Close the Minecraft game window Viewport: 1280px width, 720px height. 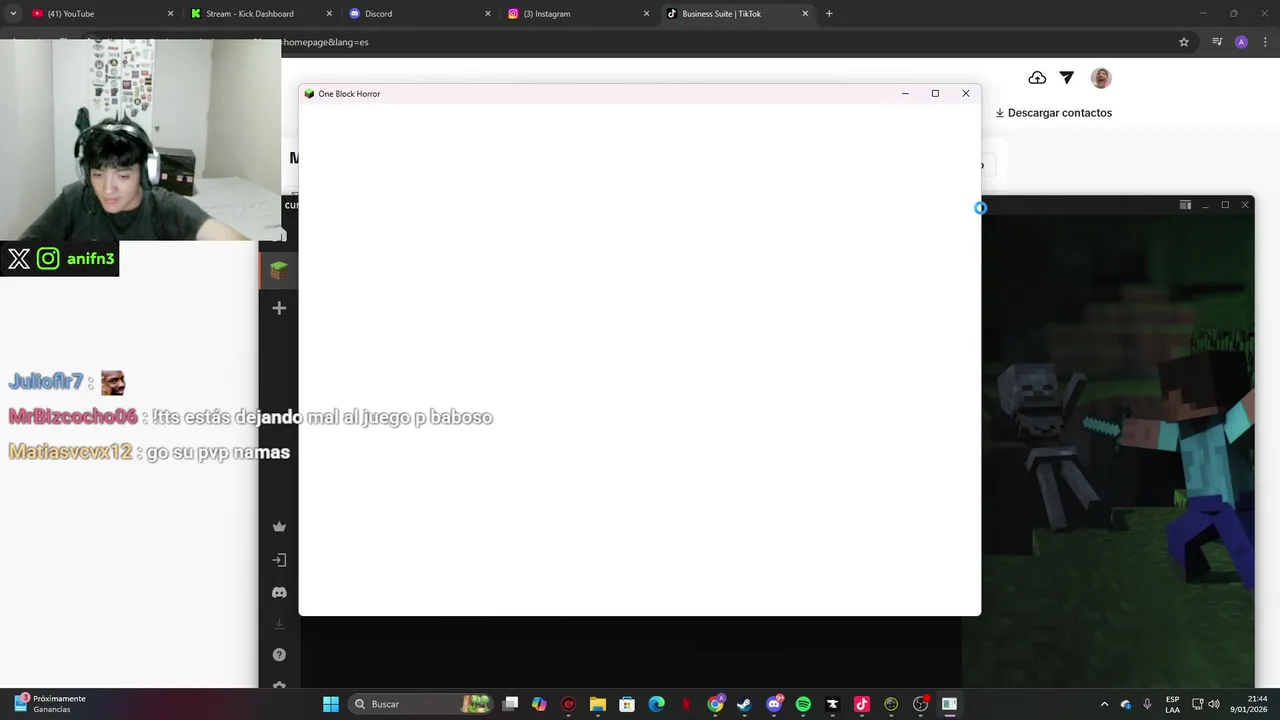pyautogui.click(x=1245, y=205)
